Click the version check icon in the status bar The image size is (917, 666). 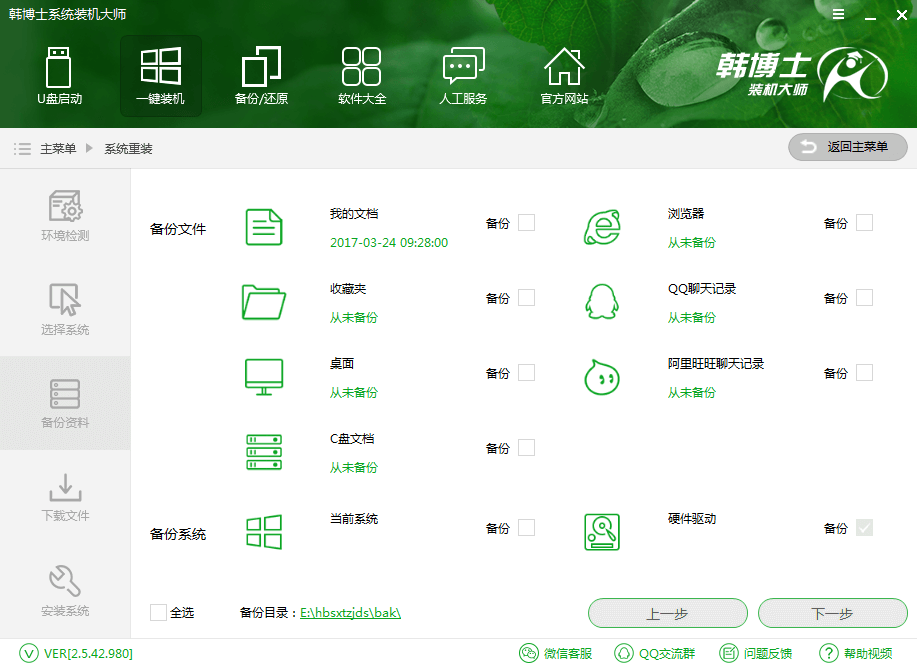29,653
